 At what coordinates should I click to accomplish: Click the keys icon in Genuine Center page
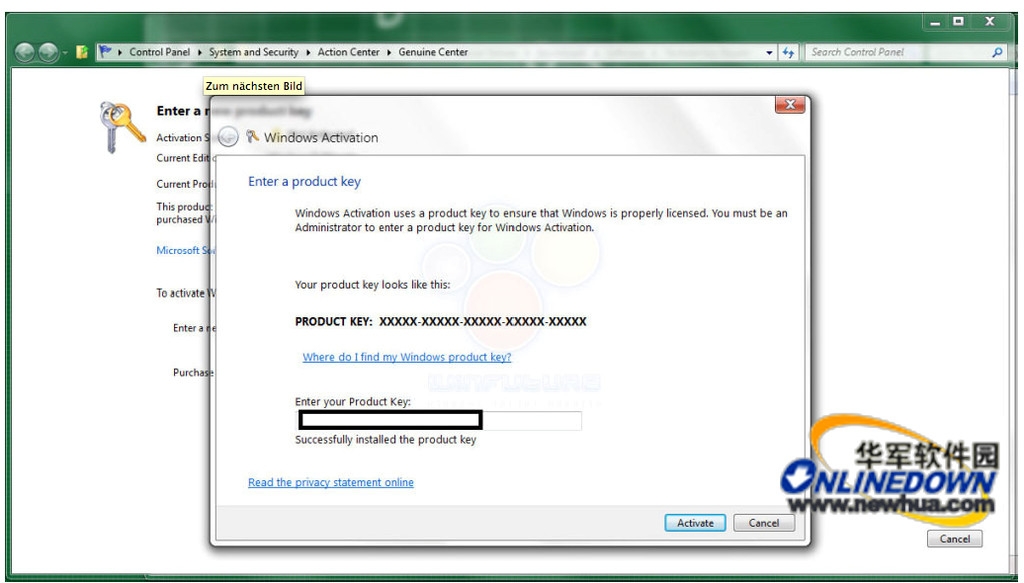click(x=122, y=126)
